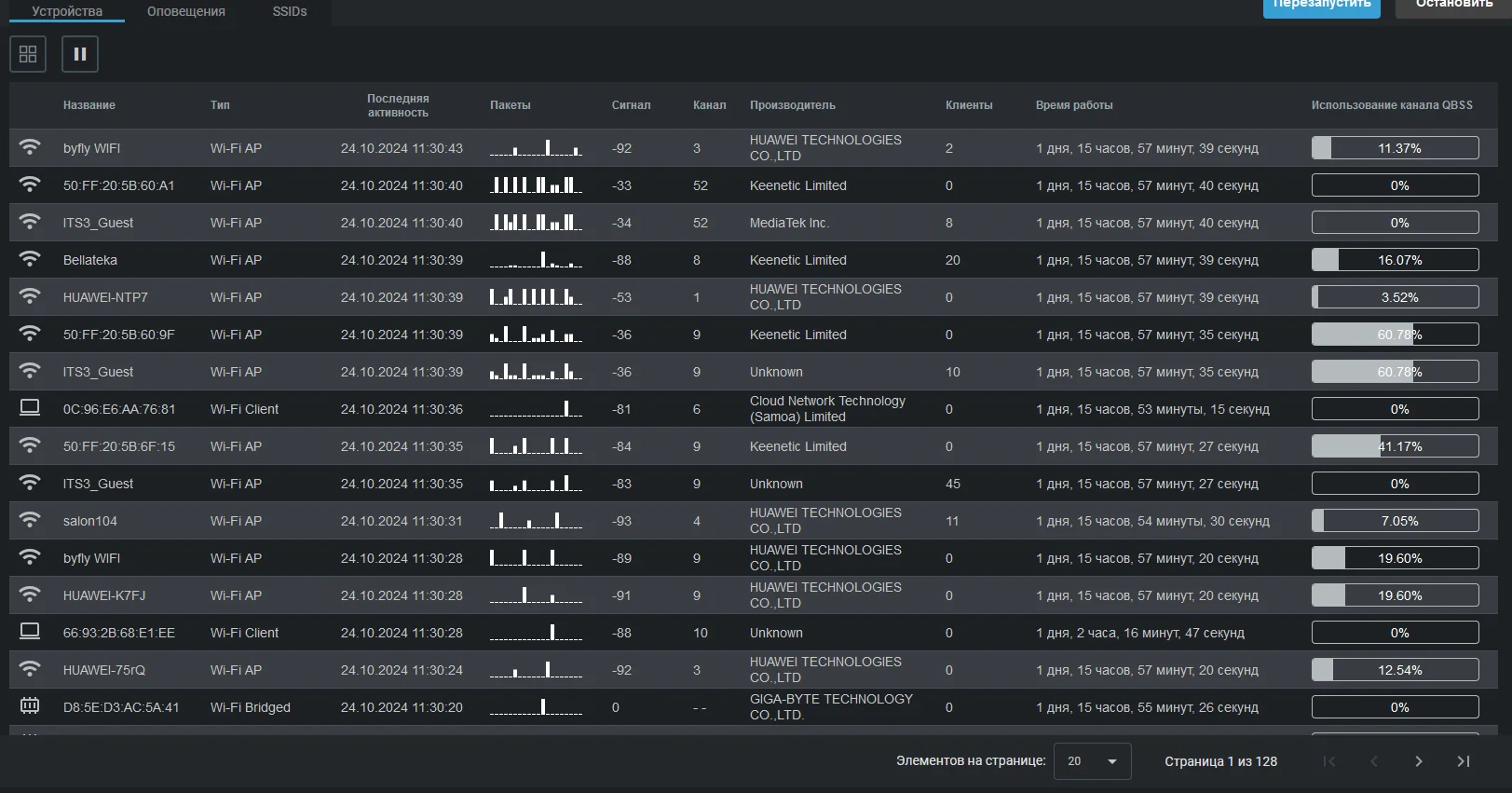1512x793 pixels.
Task: Open the Устройства tab
Action: pos(67,11)
